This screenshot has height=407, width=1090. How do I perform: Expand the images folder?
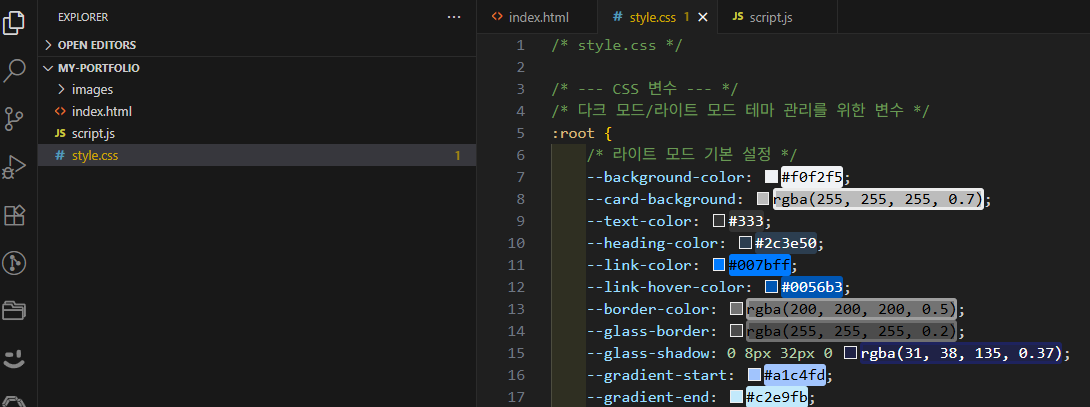[257, 90]
